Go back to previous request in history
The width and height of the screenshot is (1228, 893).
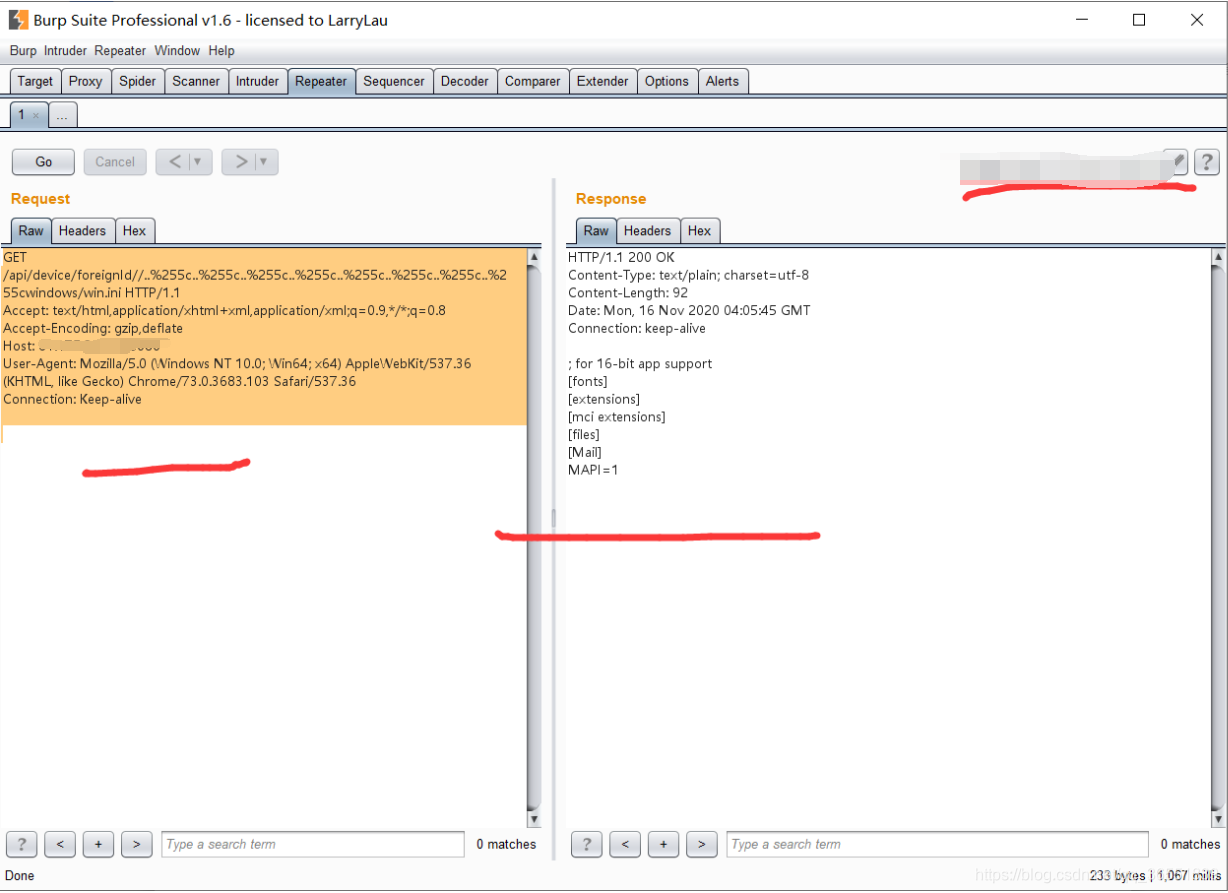(x=174, y=162)
